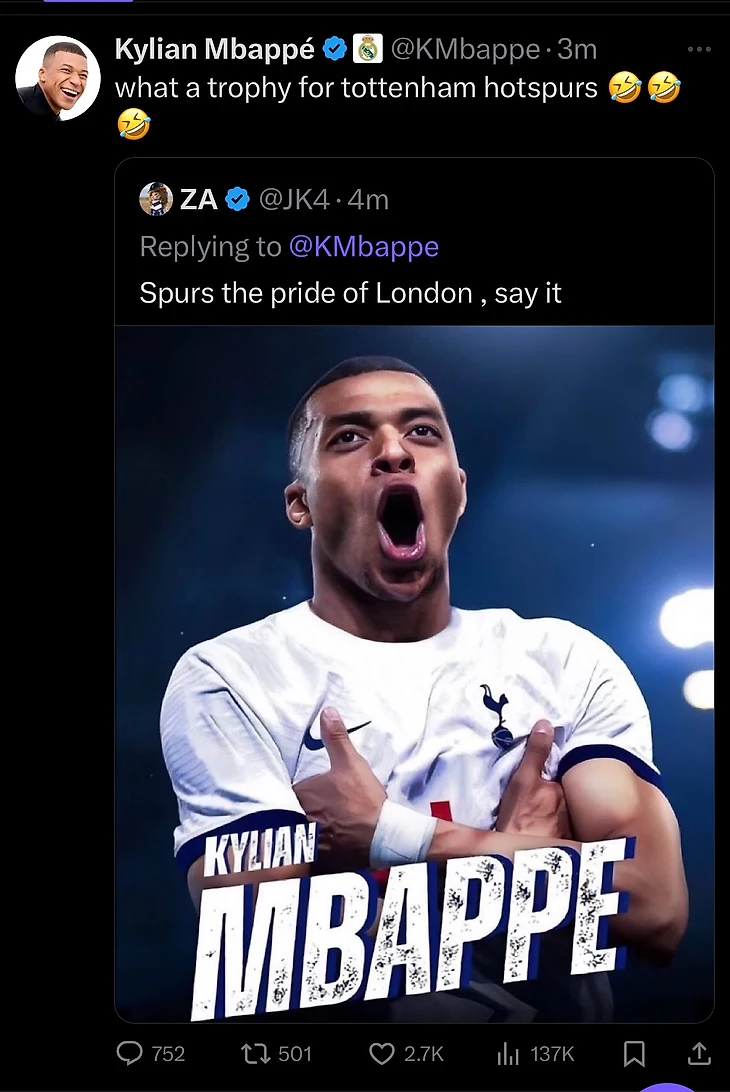Viewport: 730px width, 1092px height.
Task: Open view analytics showing 137K
Action: (x=510, y=1053)
